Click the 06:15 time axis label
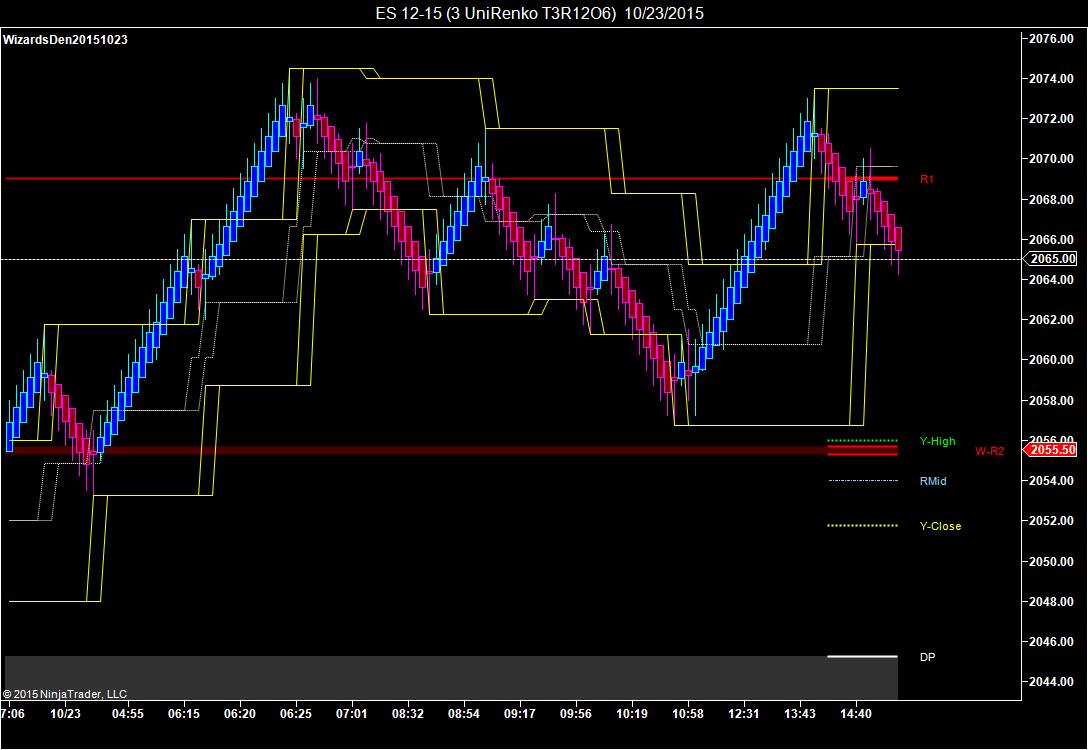 [x=184, y=714]
